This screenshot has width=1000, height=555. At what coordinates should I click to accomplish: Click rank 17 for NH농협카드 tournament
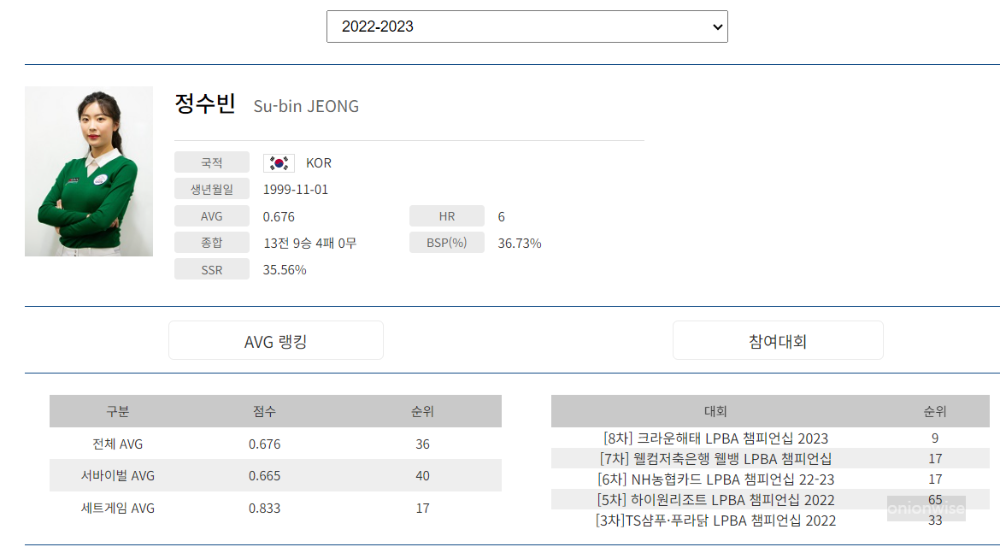tap(935, 479)
